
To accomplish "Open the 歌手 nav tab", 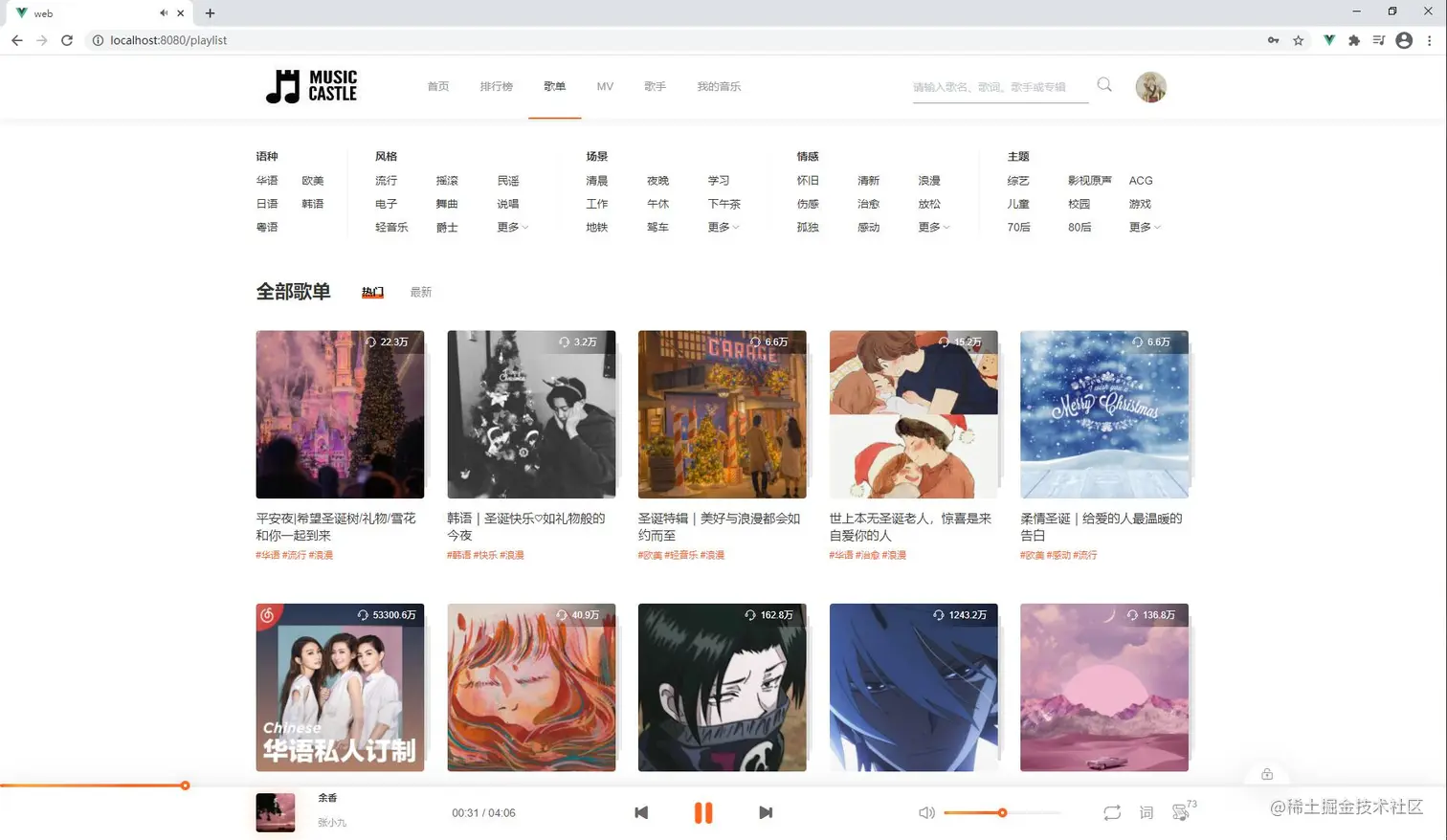I will click(x=656, y=86).
